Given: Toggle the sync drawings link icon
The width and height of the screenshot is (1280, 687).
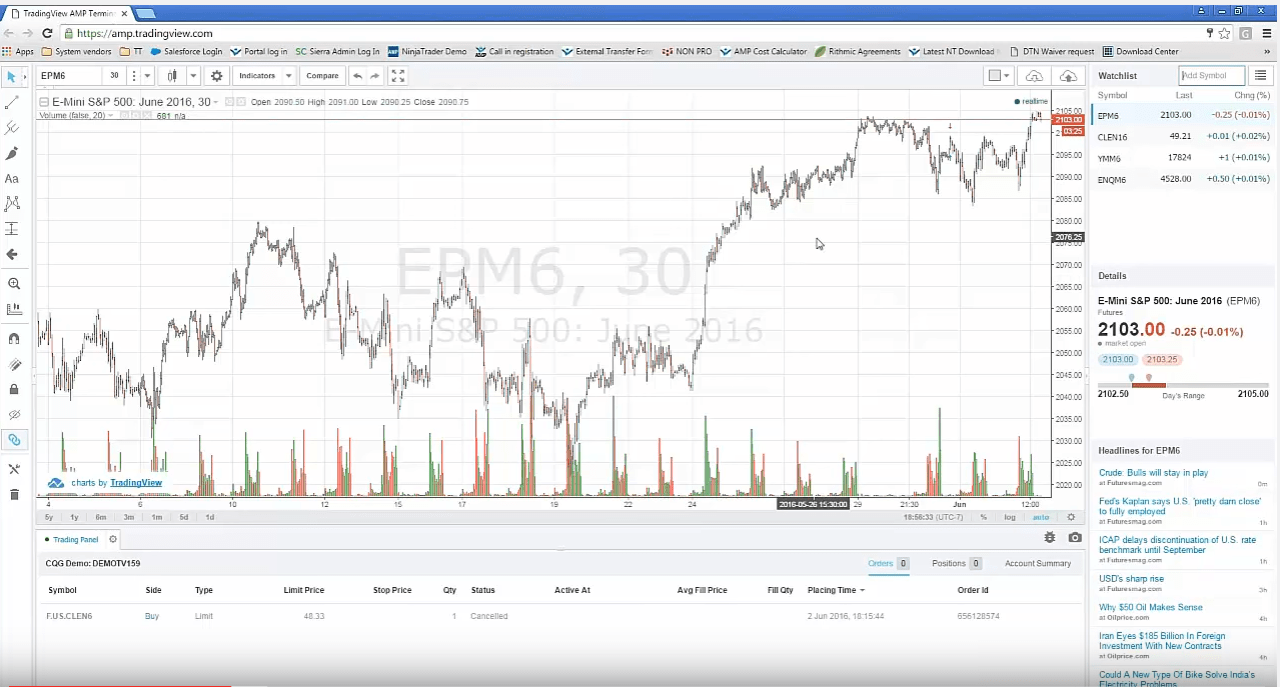Looking at the screenshot, I should point(14,440).
